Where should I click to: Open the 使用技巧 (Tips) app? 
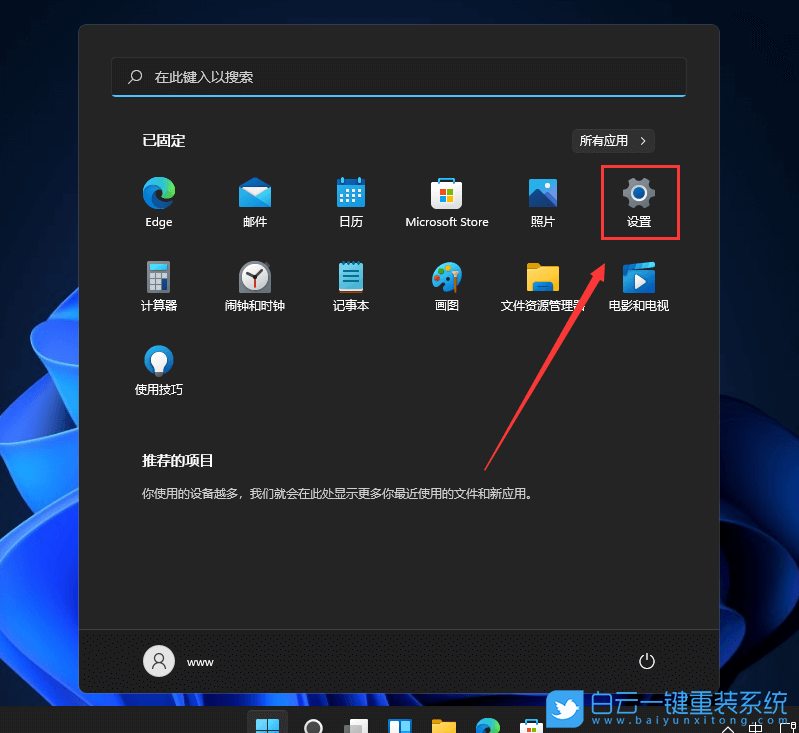click(158, 371)
